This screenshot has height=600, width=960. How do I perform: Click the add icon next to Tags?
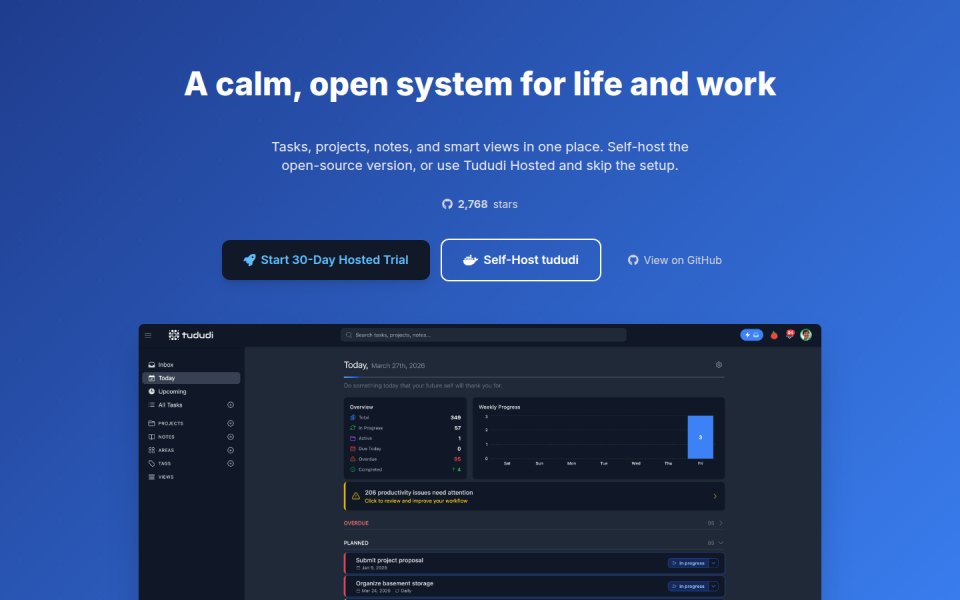(231, 463)
